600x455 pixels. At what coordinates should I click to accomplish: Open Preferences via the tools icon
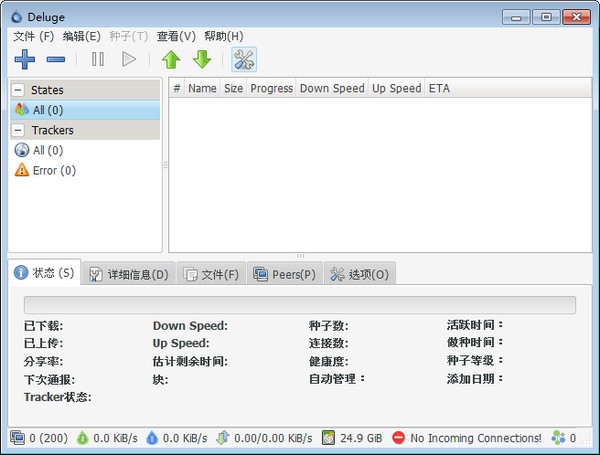(x=244, y=59)
